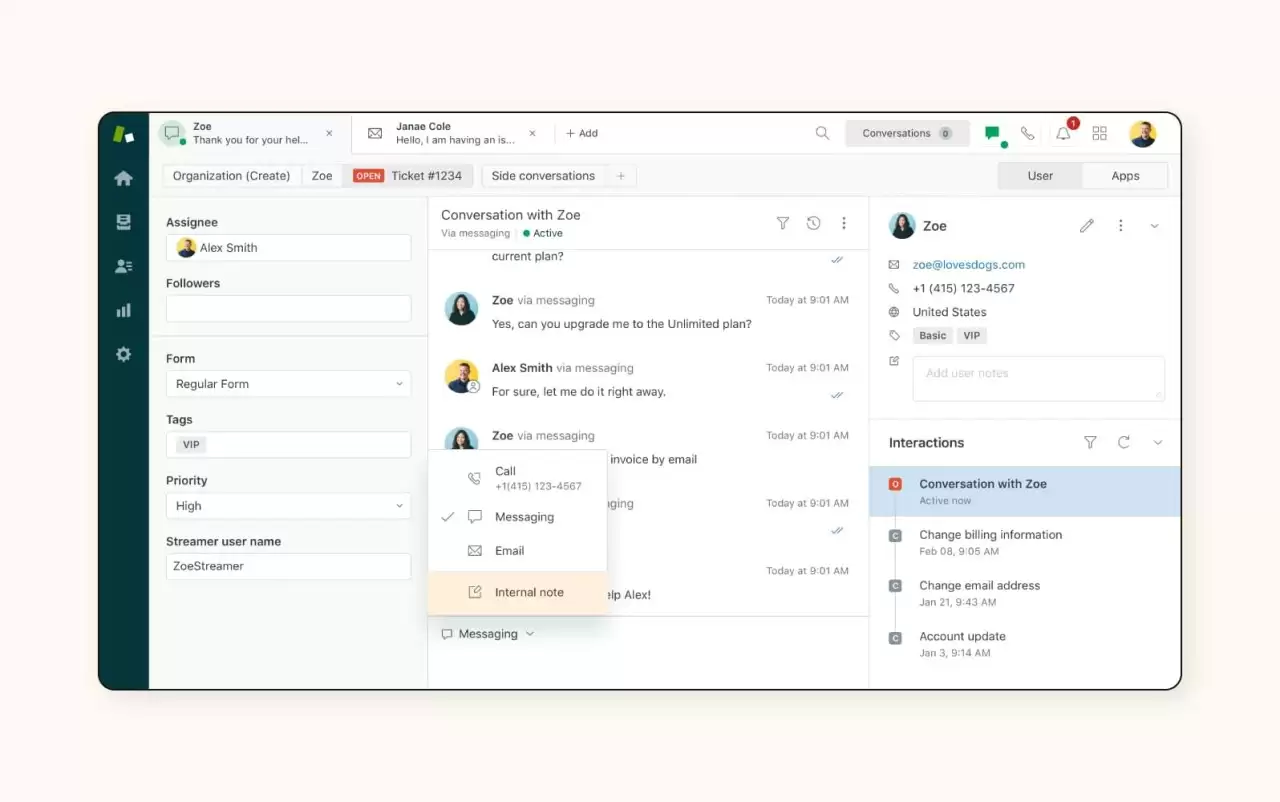Open search with the magnifying glass icon
1280x802 pixels.
click(x=822, y=133)
